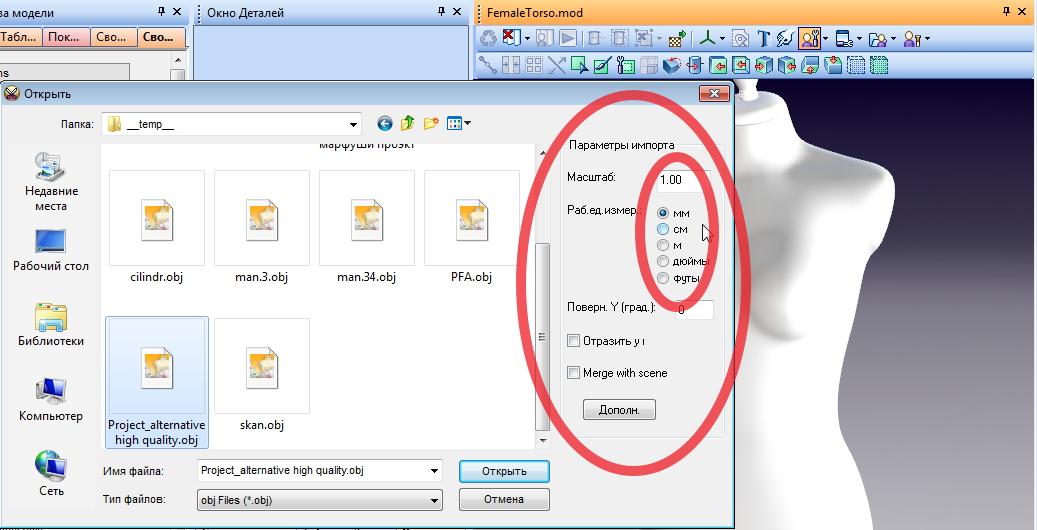The height and width of the screenshot is (530, 1037).
Task: Click the rotate cube icon
Action: click(672, 65)
